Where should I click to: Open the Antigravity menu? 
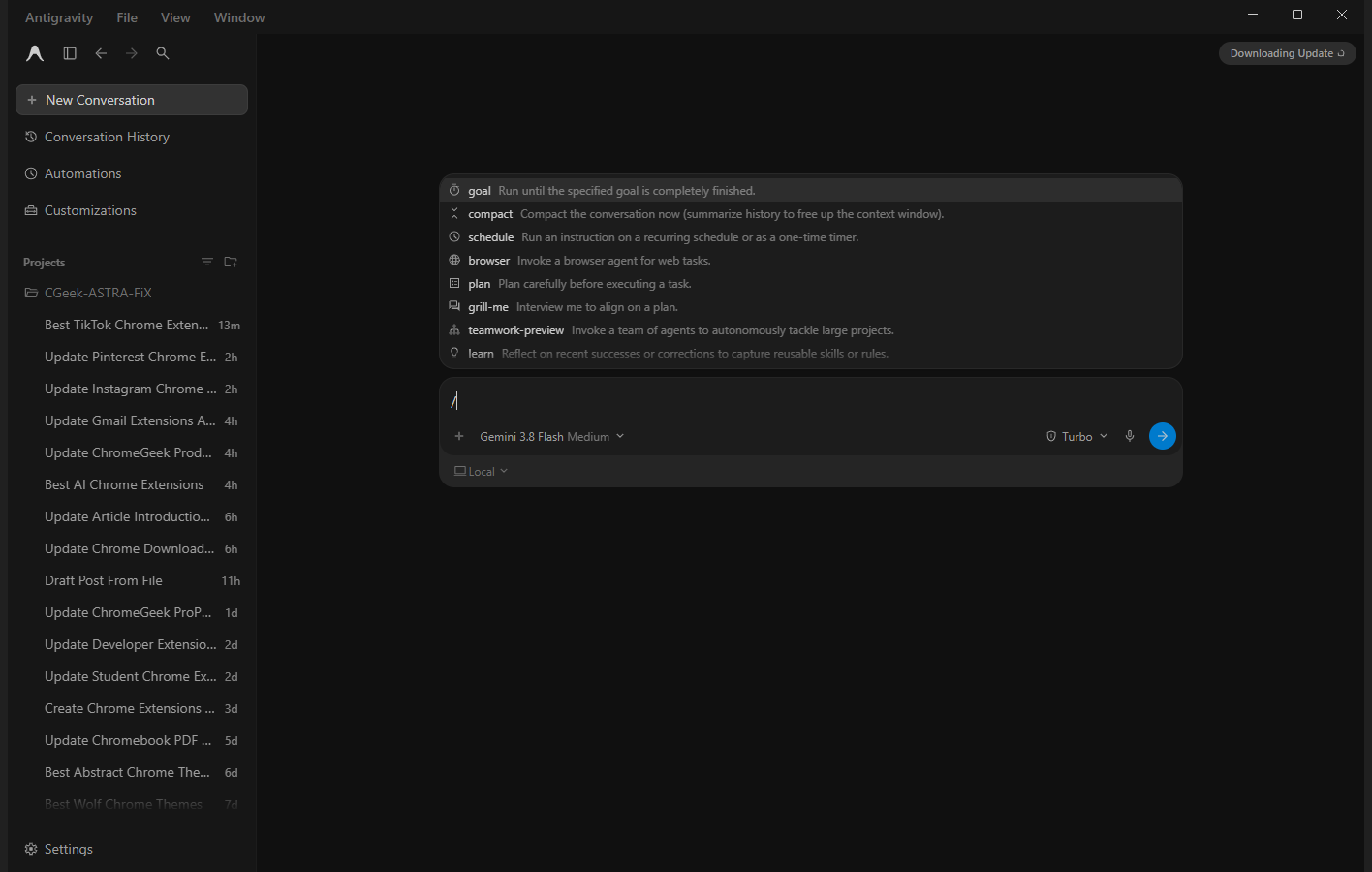click(59, 17)
